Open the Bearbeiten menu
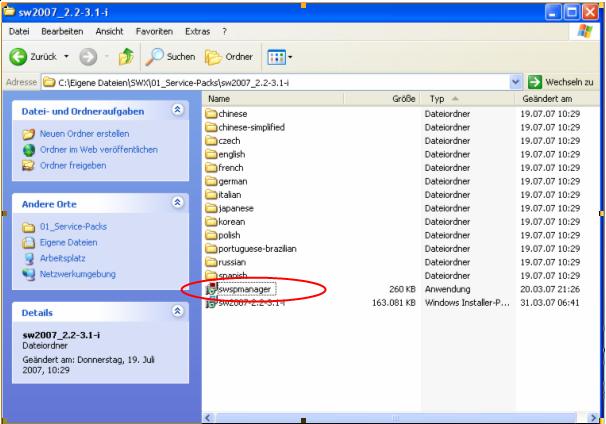Image resolution: width=606 pixels, height=424 pixels. pos(62,32)
